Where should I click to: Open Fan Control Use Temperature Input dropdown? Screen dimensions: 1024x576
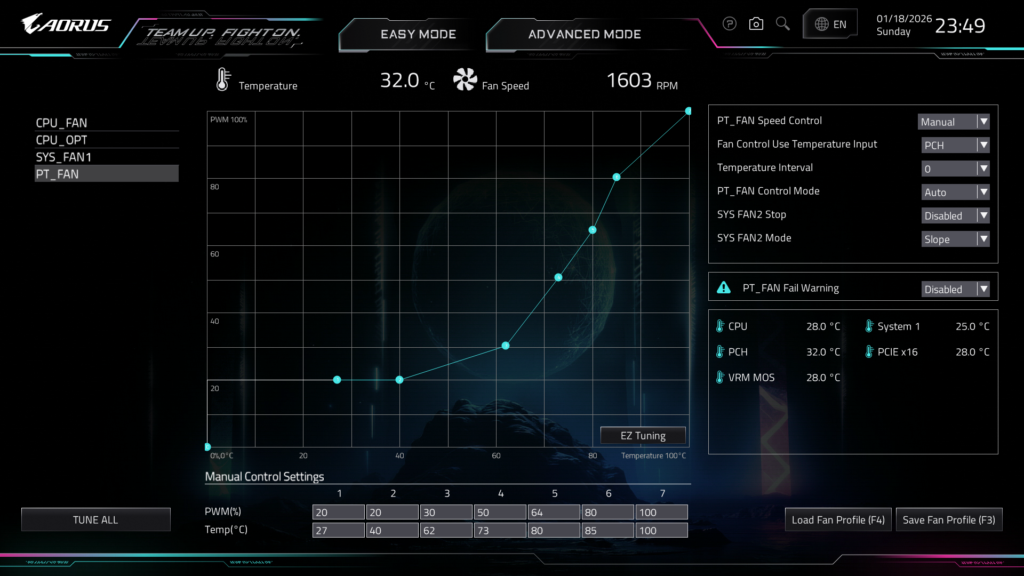tap(954, 145)
